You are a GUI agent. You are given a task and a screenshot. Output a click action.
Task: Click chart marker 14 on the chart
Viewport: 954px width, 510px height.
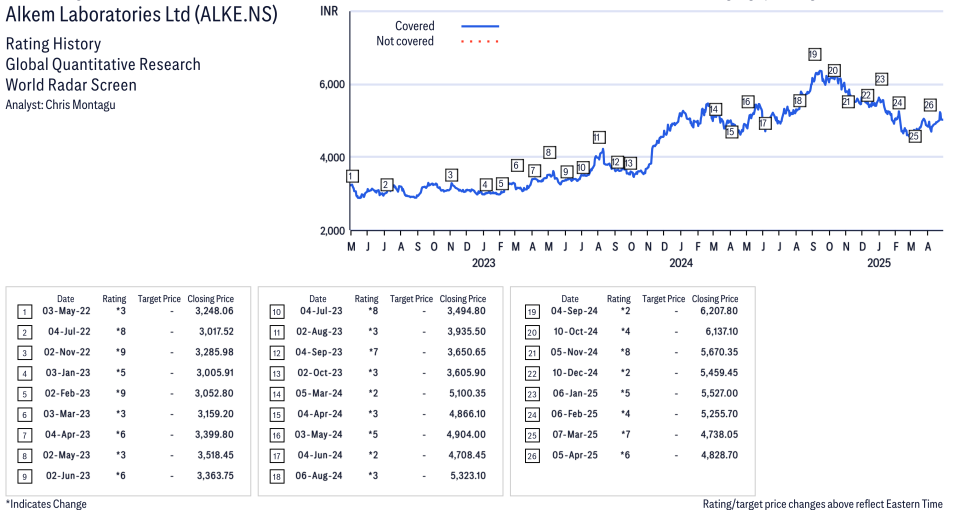coord(715,110)
